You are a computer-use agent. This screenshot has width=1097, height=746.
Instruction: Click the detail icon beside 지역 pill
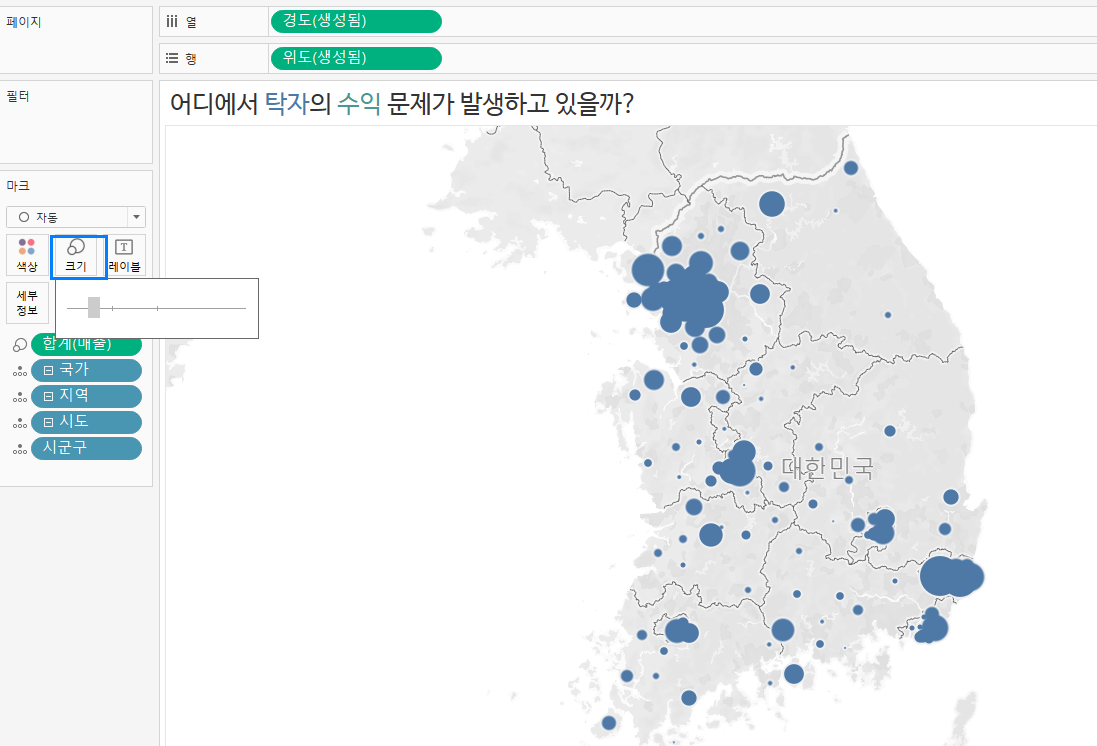(20, 397)
